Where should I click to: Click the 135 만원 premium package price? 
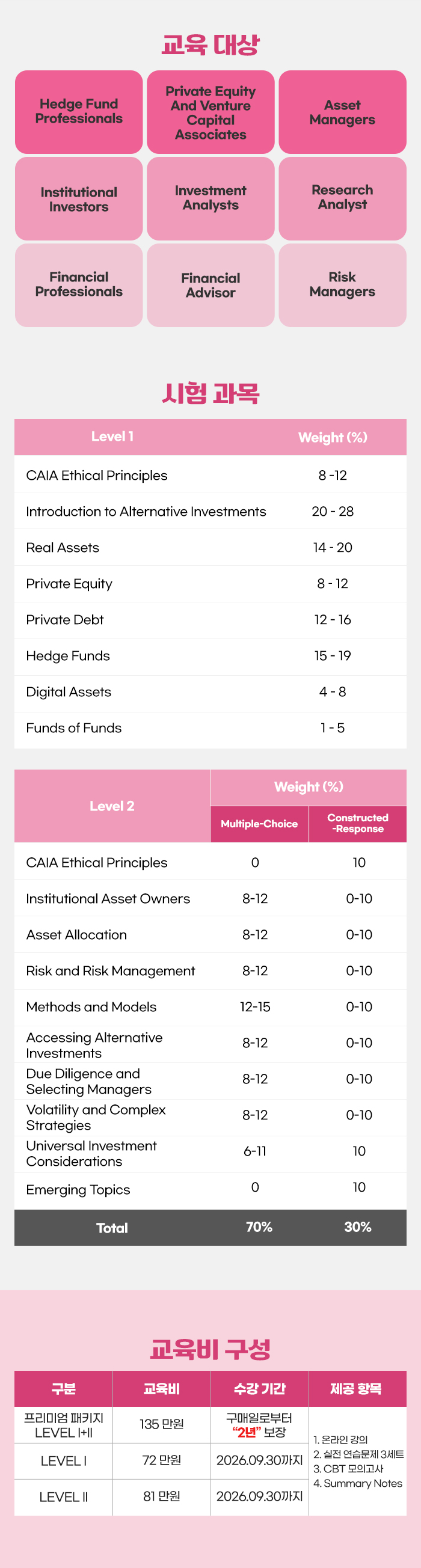tap(161, 1424)
